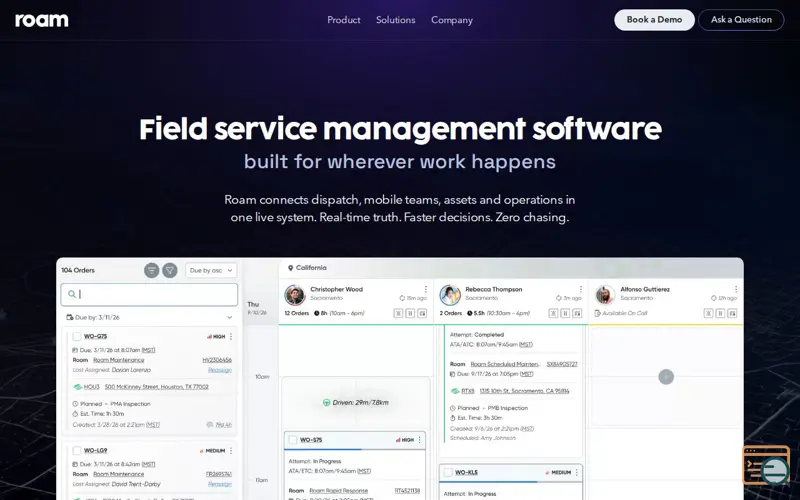Check the WO-G75 order checkbox
800x500 pixels.
77,337
